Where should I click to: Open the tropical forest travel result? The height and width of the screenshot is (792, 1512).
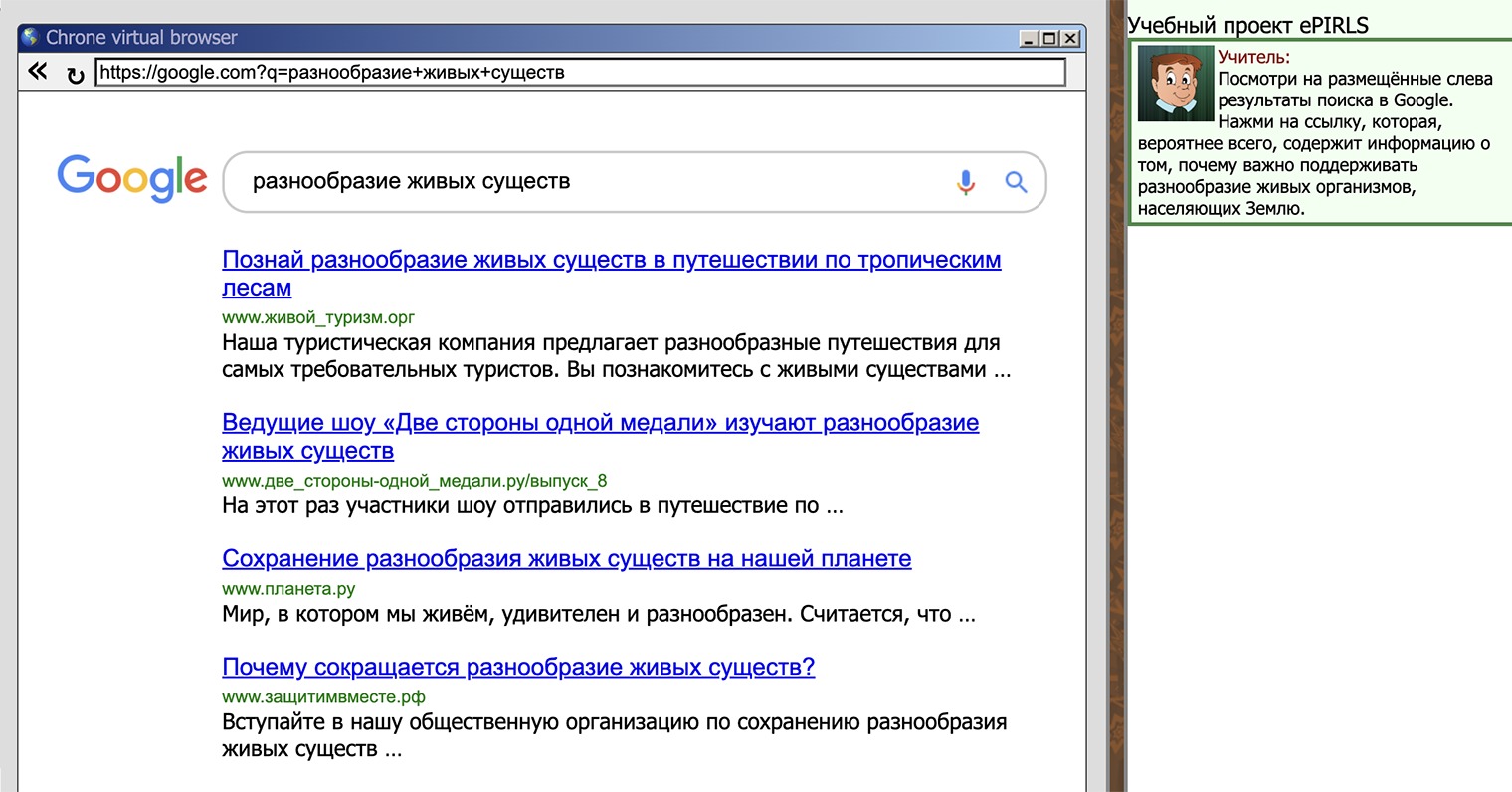[x=611, y=259]
